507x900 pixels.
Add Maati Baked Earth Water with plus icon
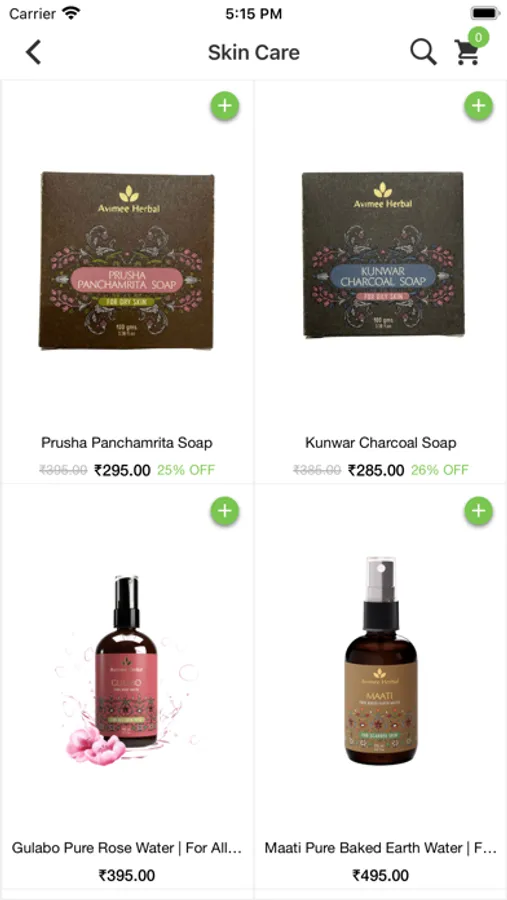478,510
